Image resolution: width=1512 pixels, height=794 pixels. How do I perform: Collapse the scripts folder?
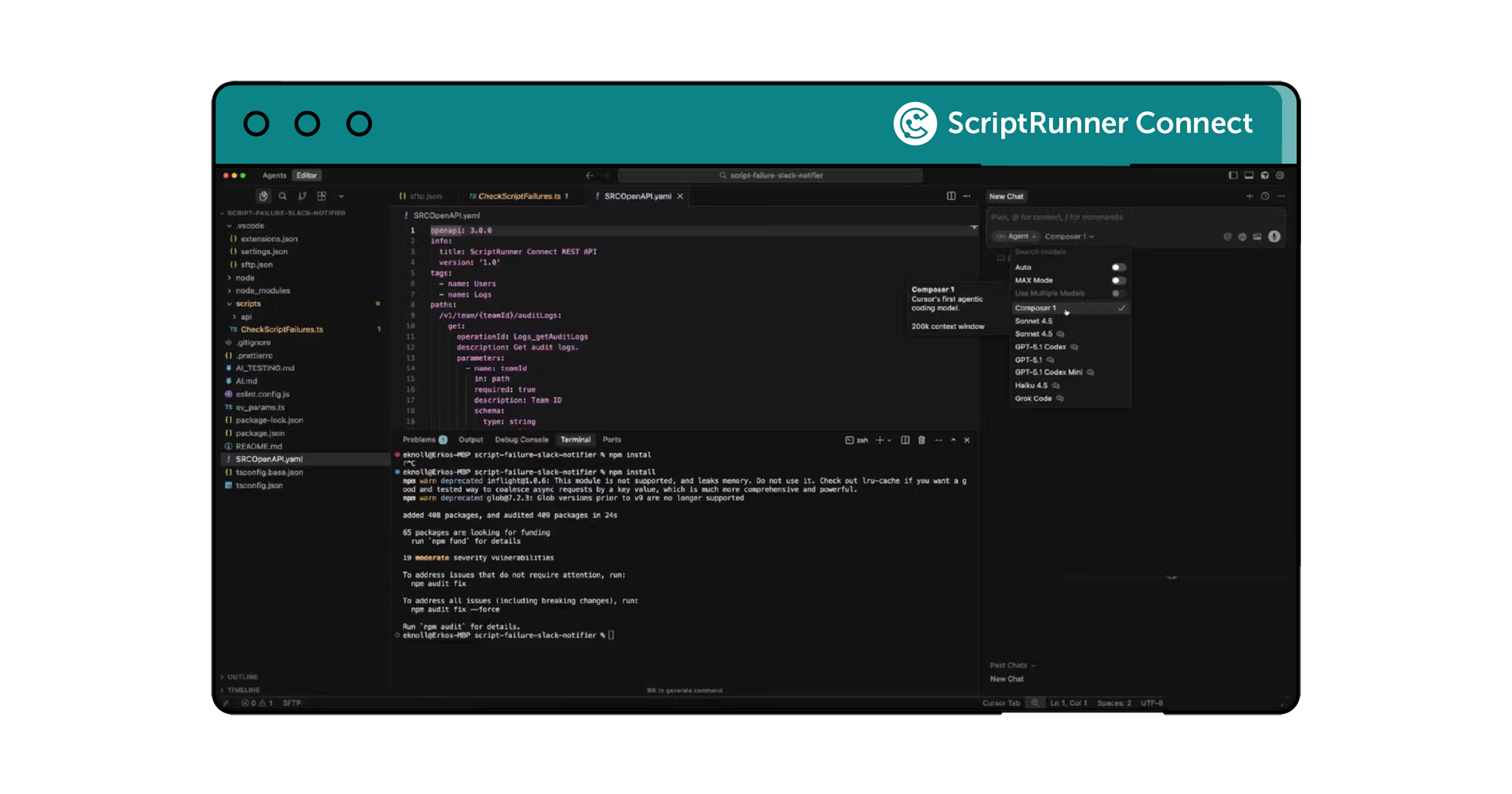point(244,304)
